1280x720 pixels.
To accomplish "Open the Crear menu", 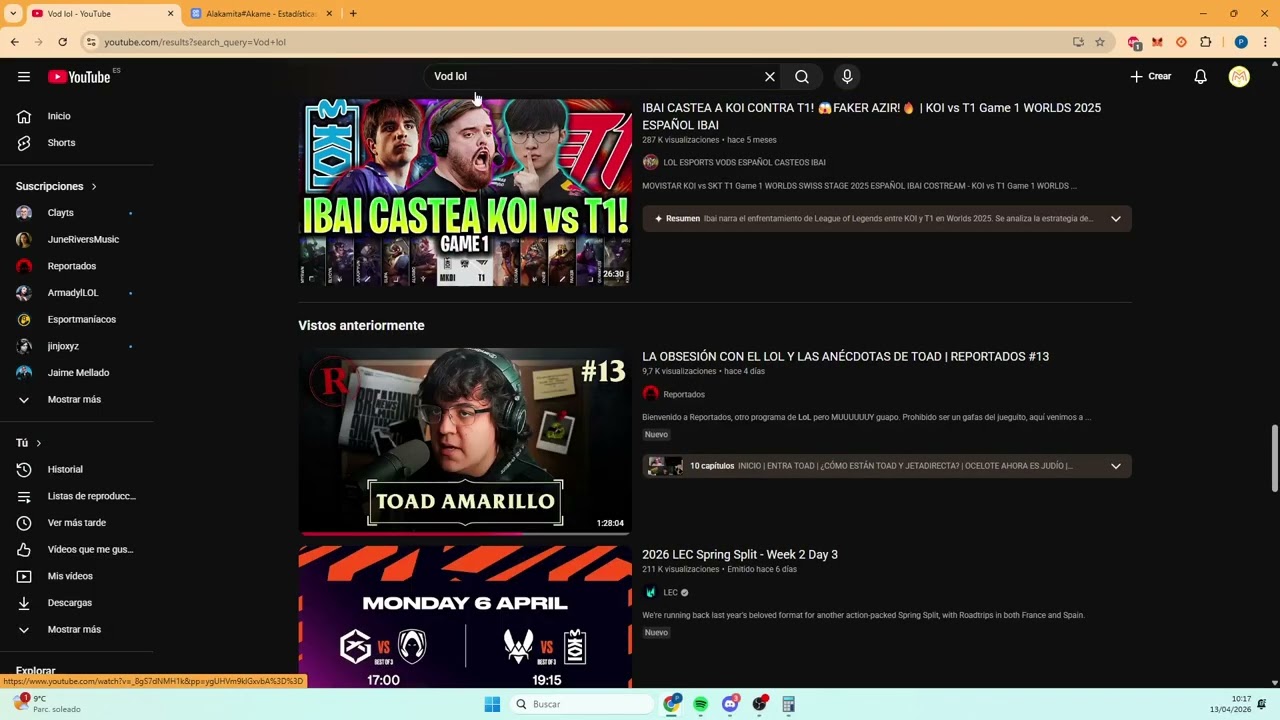I will point(1151,77).
